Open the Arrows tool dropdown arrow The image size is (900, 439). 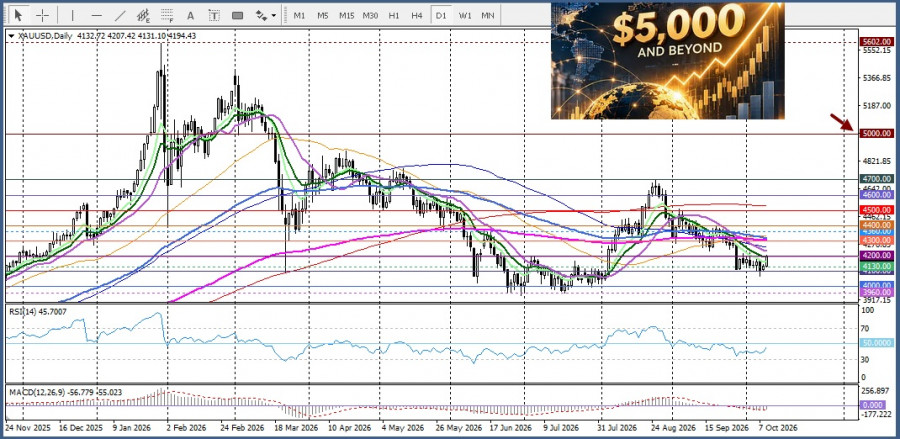(274, 15)
